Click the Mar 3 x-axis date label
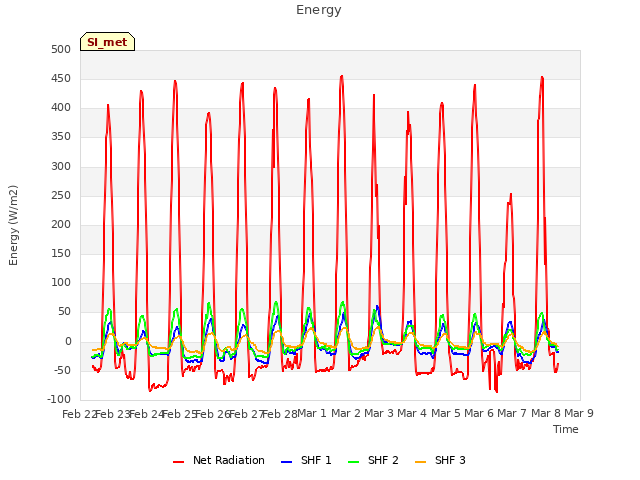Screen dimensions: 640x480 point(379,413)
